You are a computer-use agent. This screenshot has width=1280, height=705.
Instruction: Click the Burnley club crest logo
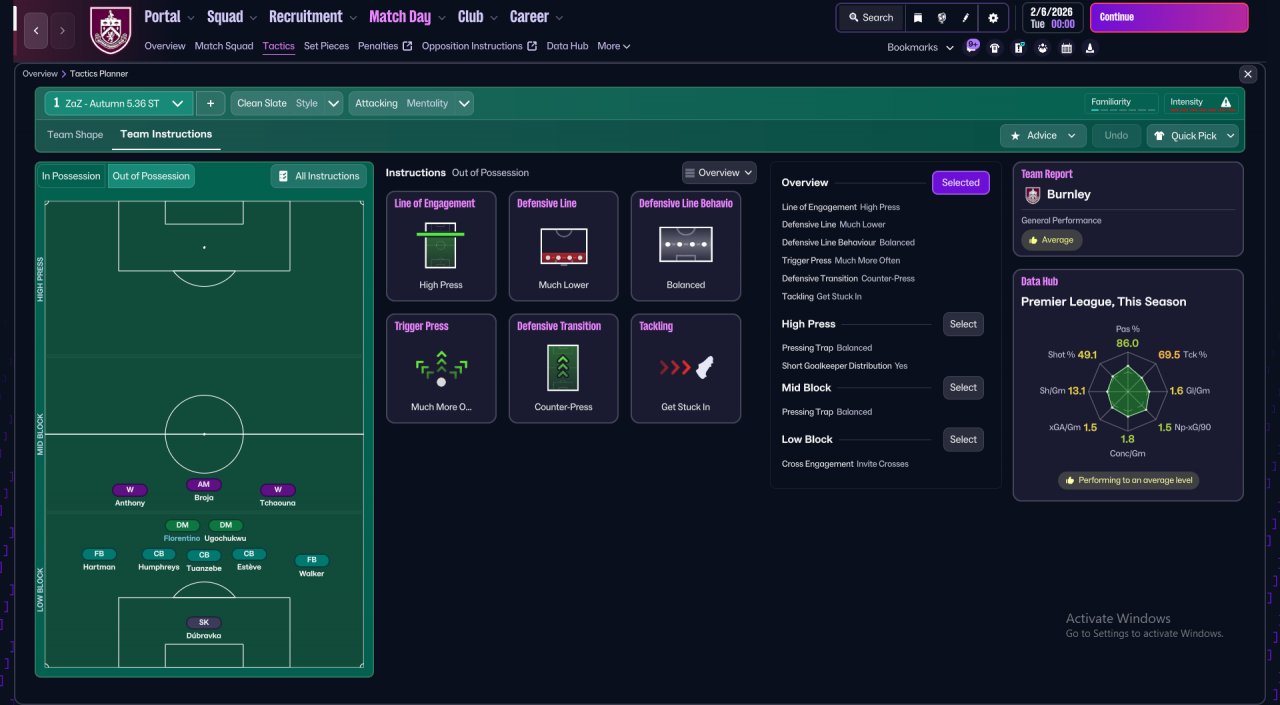pyautogui.click(x=110, y=31)
